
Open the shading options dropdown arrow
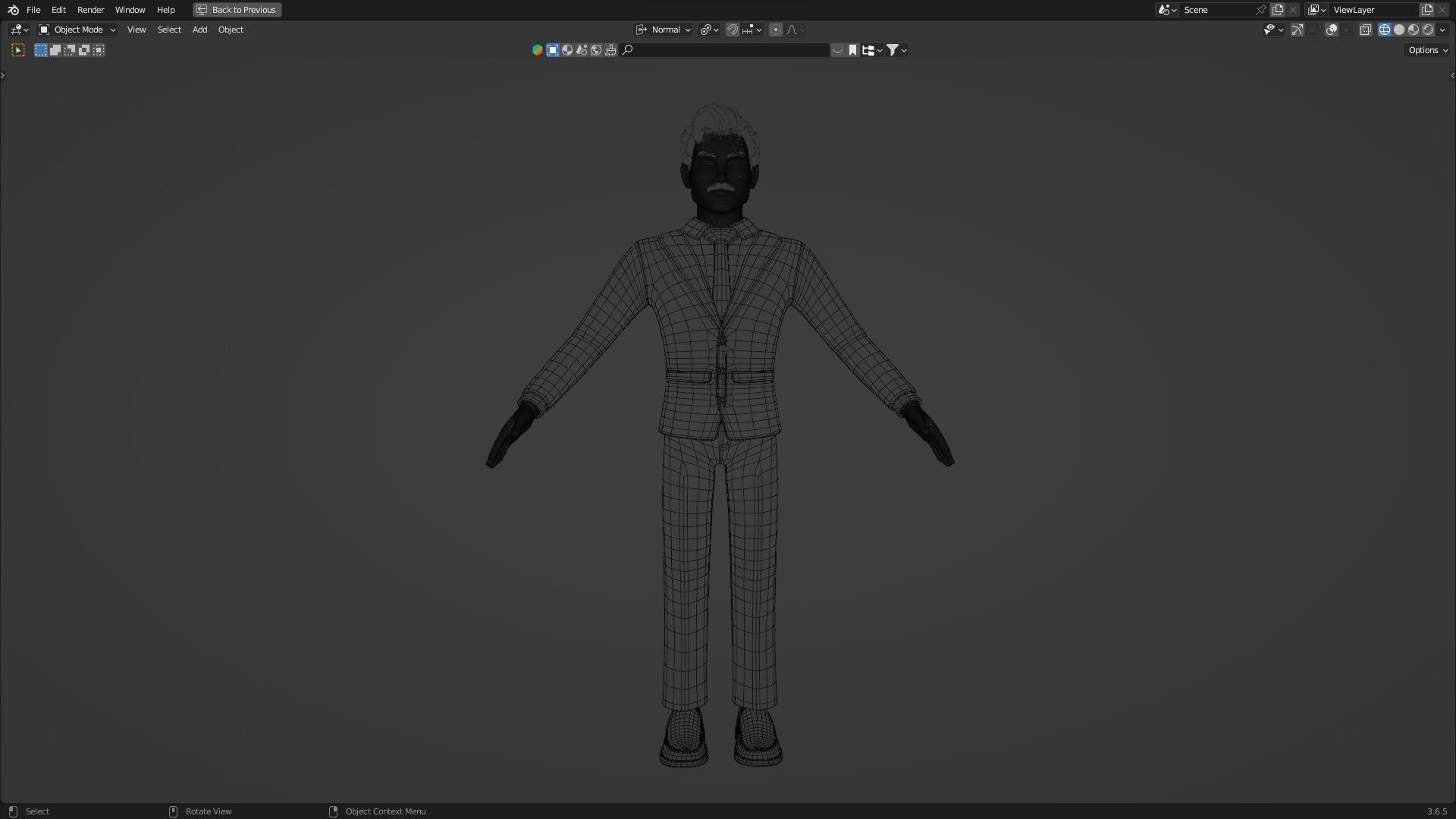pos(1442,30)
